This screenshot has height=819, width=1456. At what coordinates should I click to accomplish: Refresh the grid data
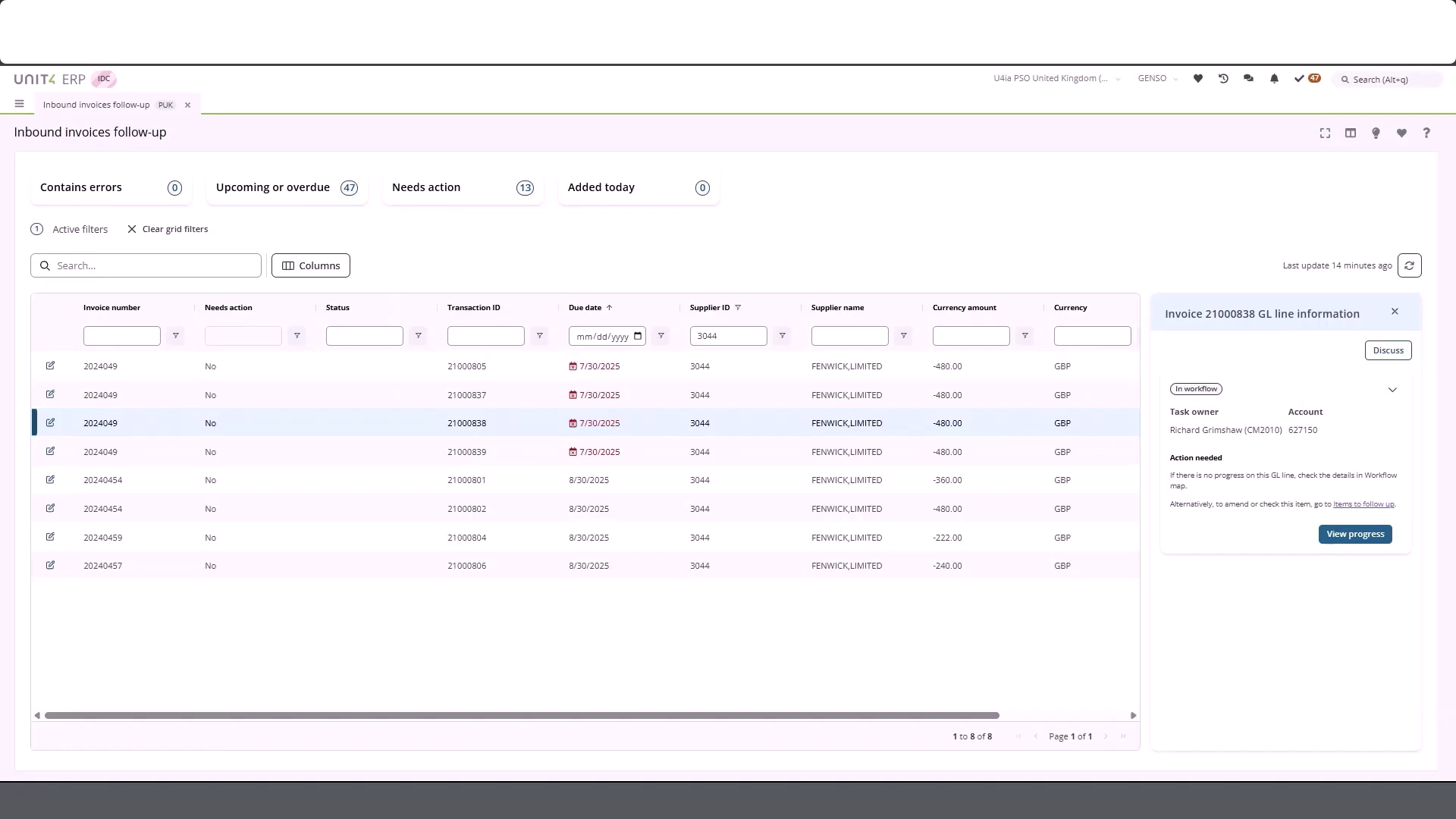pos(1410,265)
